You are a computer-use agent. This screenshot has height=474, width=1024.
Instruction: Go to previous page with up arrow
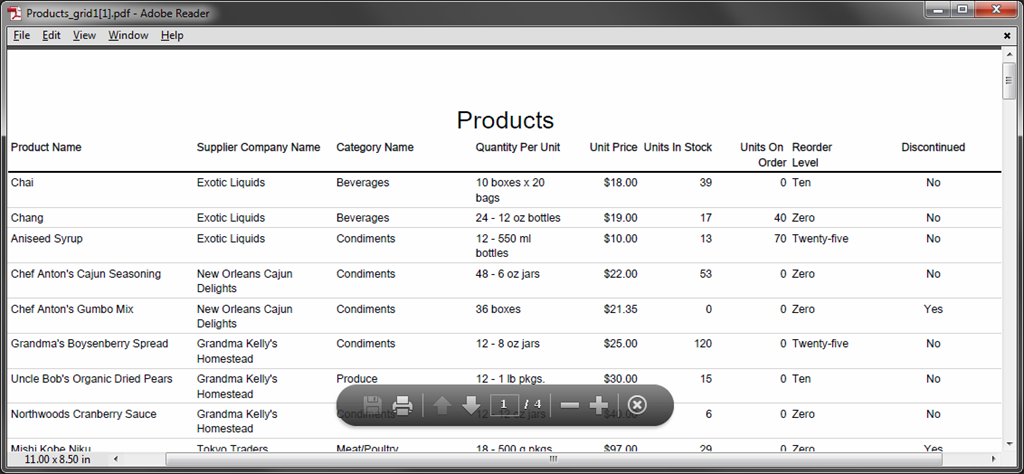point(442,405)
